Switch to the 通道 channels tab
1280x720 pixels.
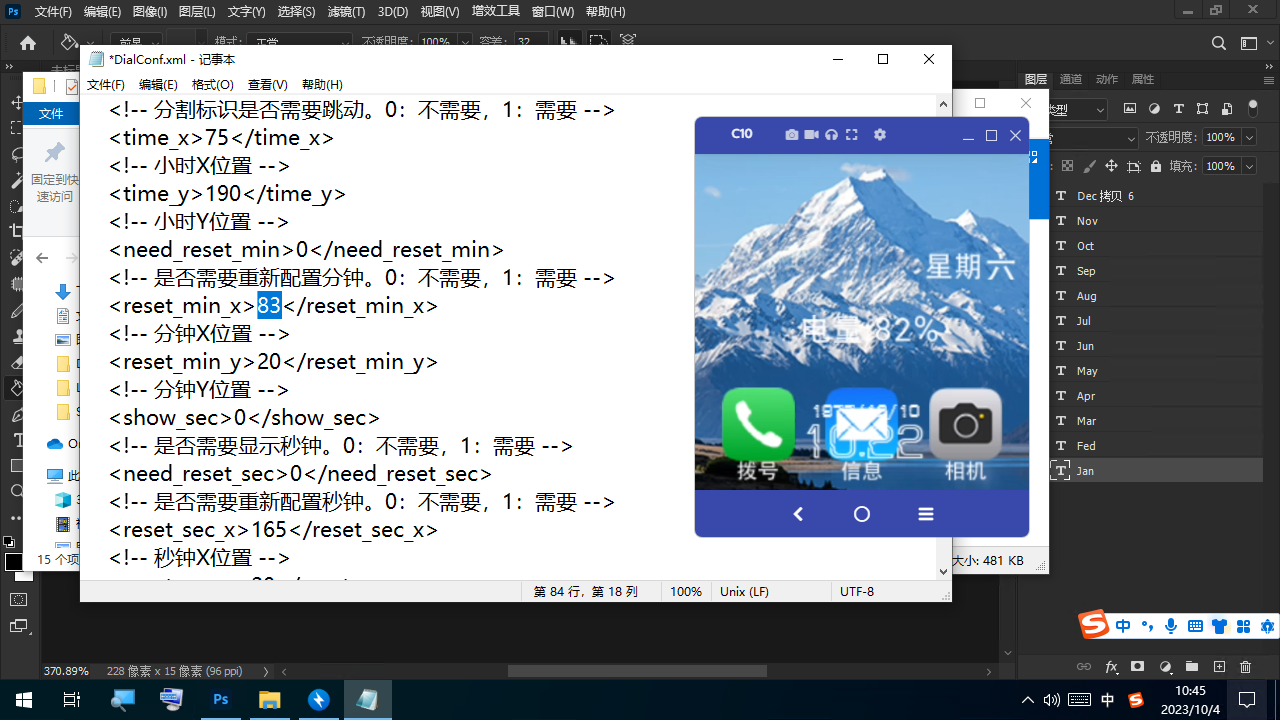pyautogui.click(x=1070, y=79)
